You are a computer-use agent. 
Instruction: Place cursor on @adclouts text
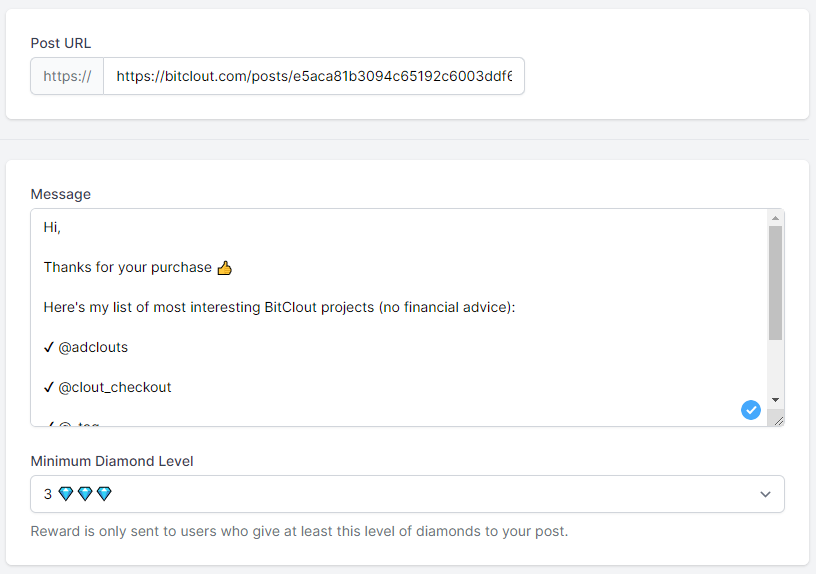click(x=93, y=348)
